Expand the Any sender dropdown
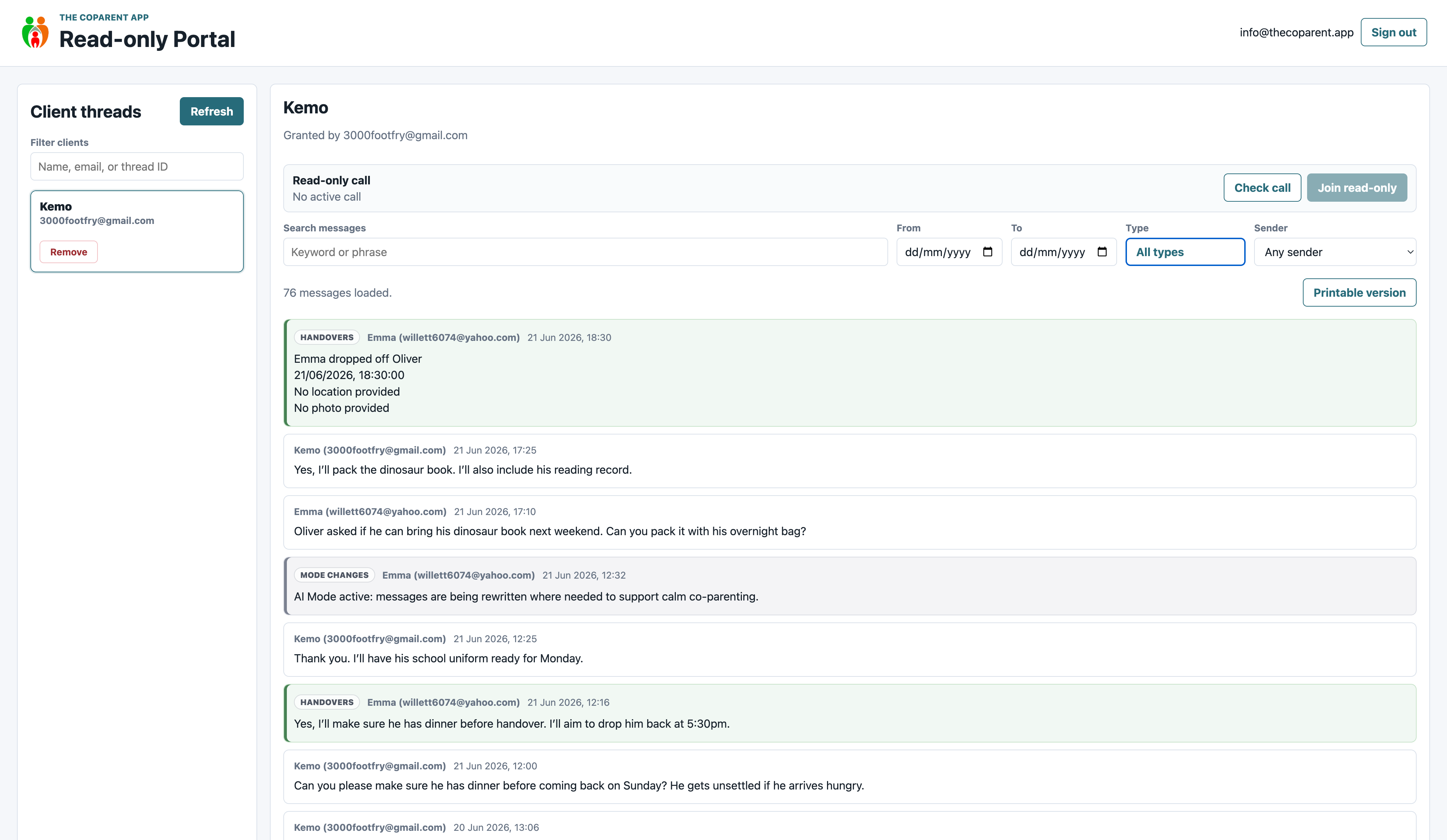This screenshot has height=840, width=1447. (x=1334, y=252)
